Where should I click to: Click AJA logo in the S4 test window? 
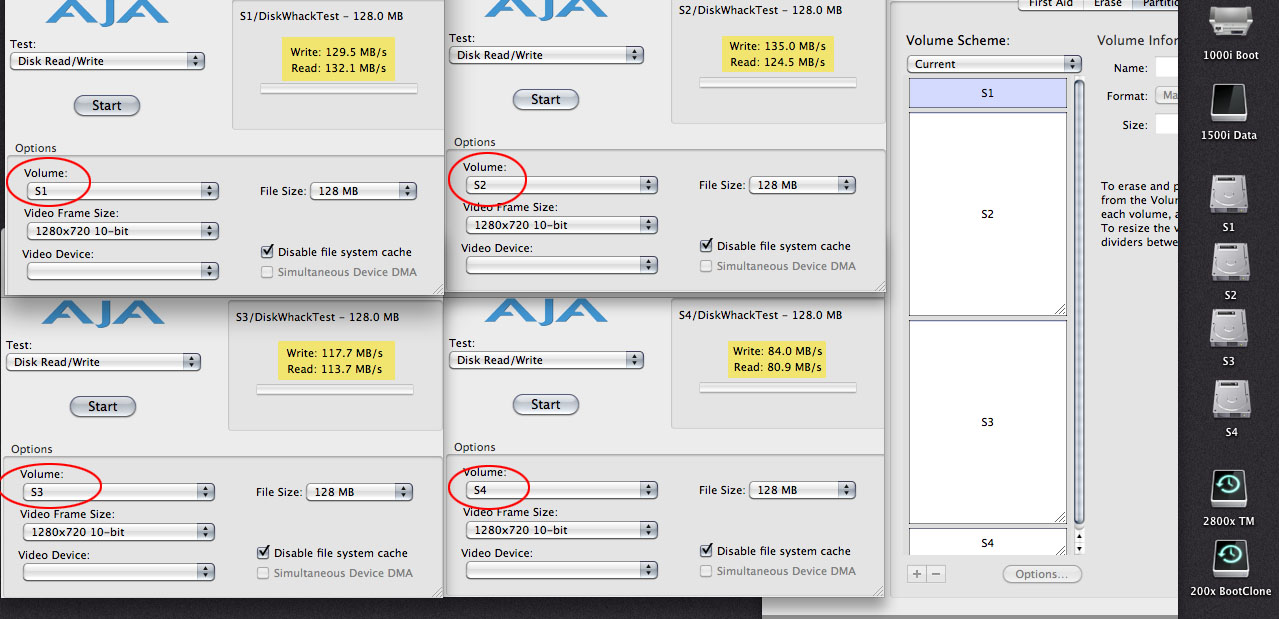(545, 310)
